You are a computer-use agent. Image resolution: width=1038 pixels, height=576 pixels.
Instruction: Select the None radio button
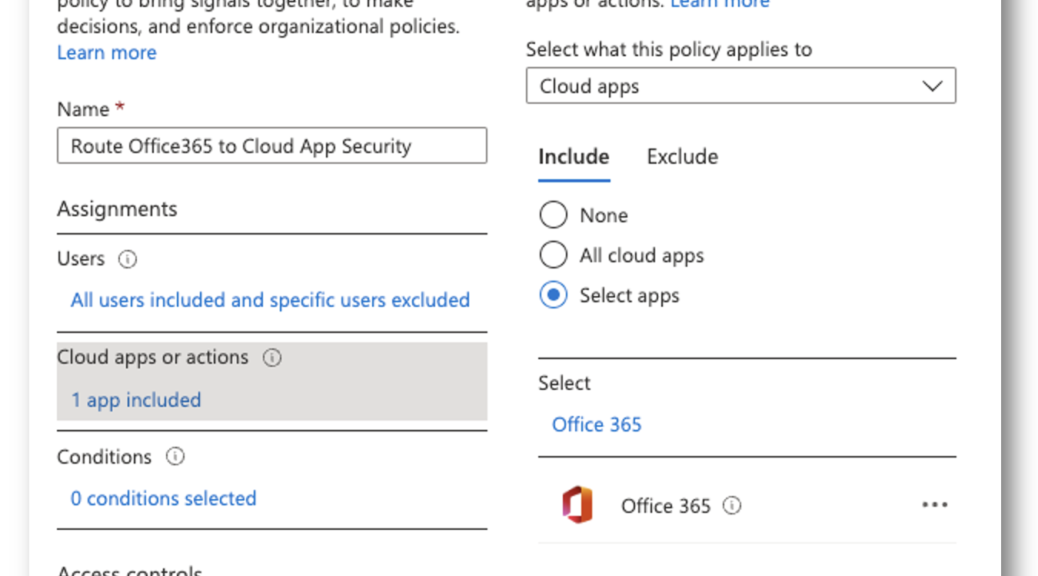tap(553, 215)
